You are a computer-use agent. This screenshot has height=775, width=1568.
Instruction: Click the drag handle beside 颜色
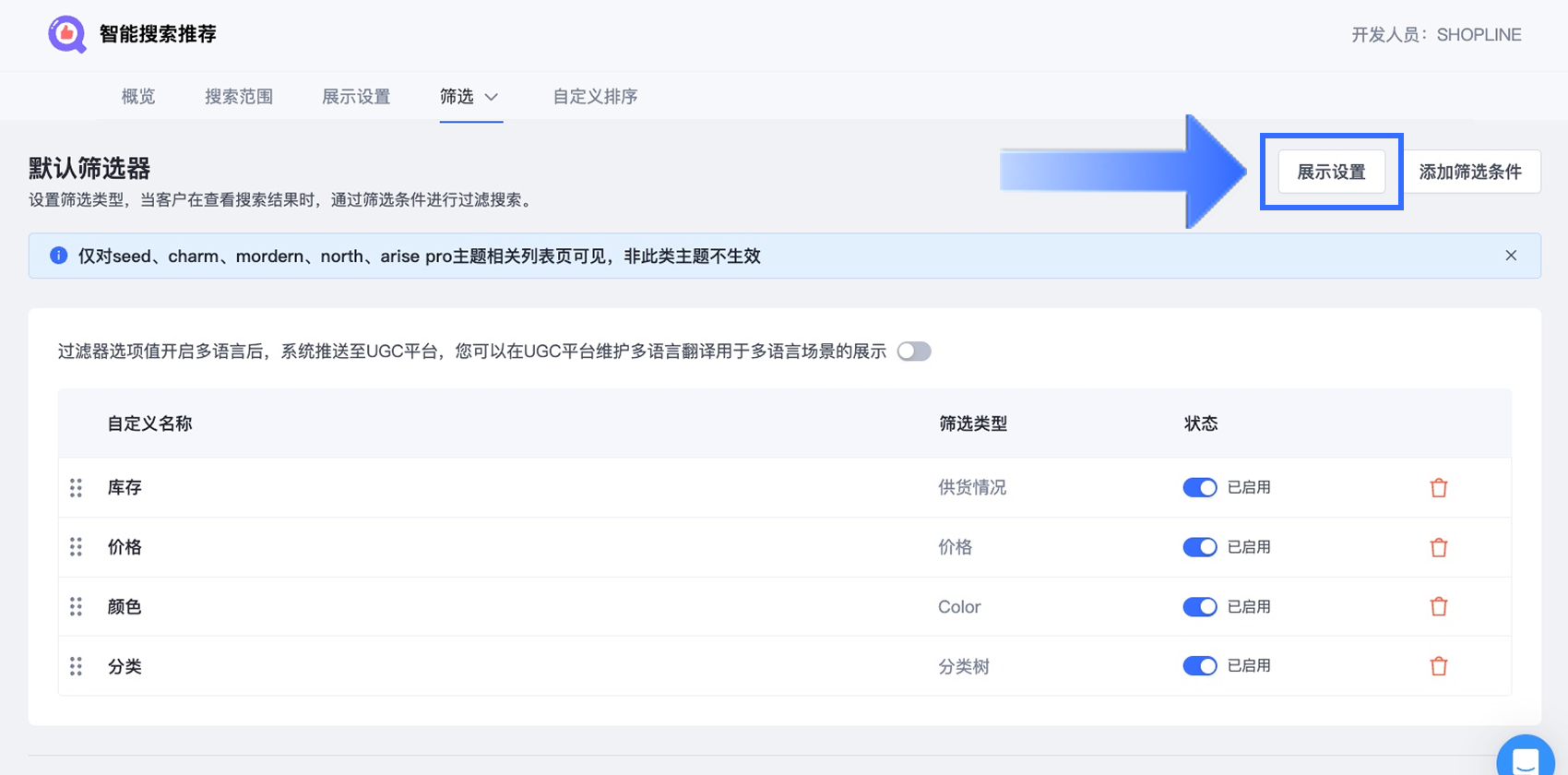click(76, 606)
